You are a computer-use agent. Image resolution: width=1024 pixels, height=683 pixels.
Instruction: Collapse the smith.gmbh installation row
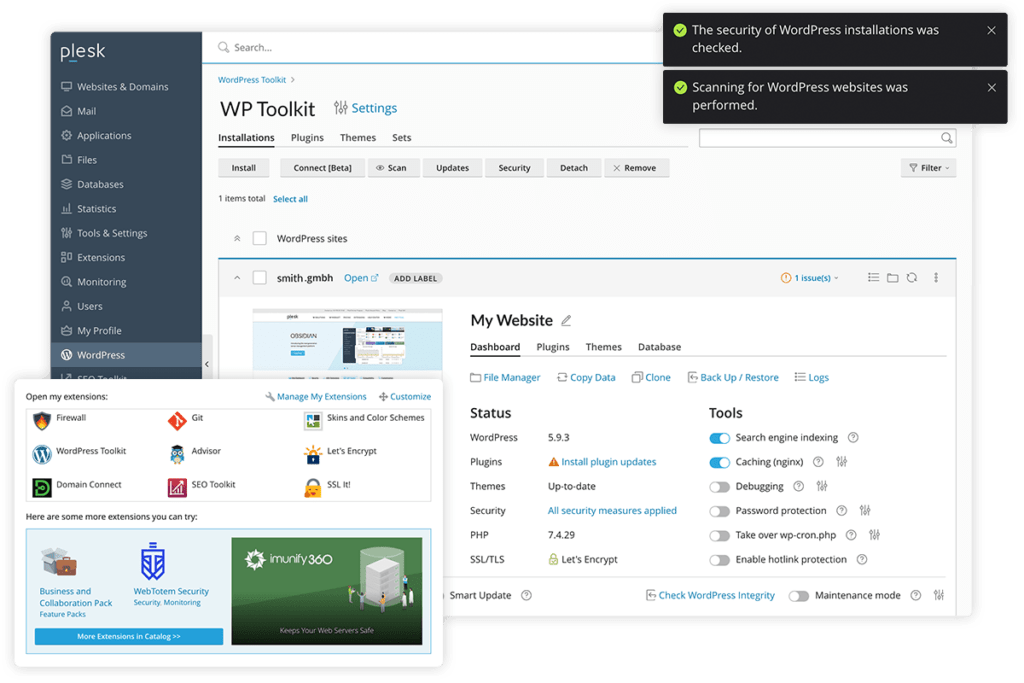coord(237,278)
